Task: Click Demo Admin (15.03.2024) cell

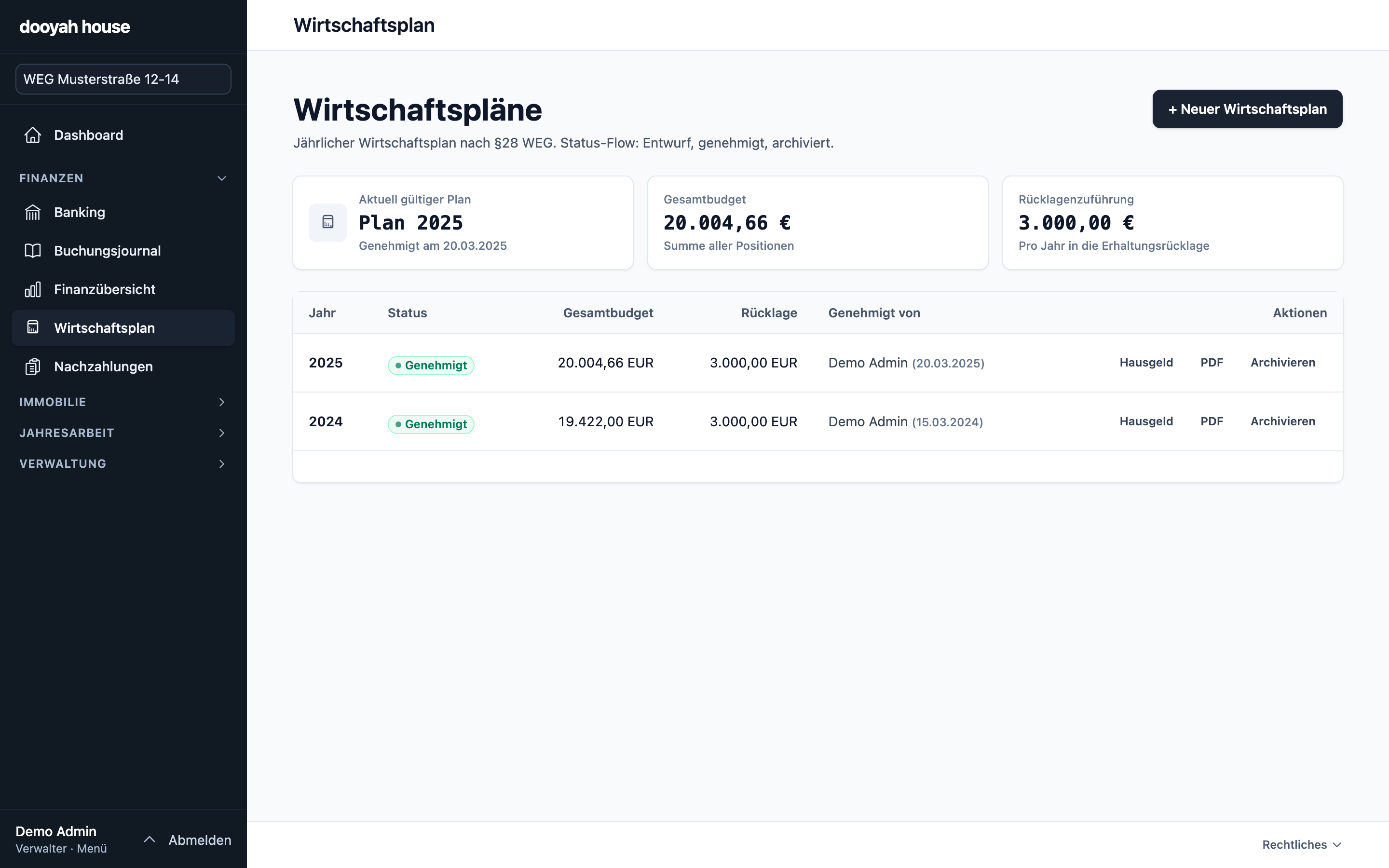Action: pyautogui.click(x=906, y=421)
